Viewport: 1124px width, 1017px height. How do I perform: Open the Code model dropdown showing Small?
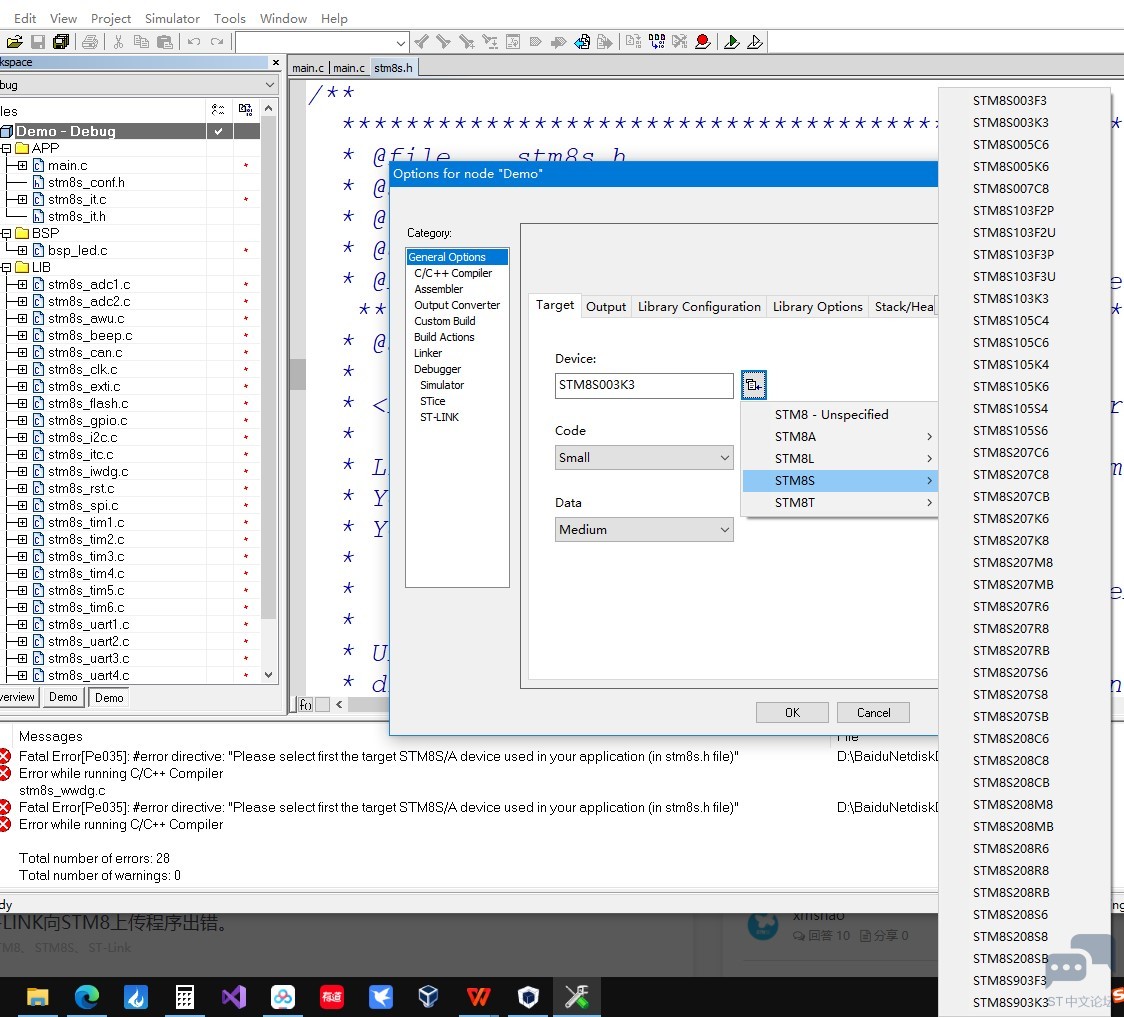[644, 458]
